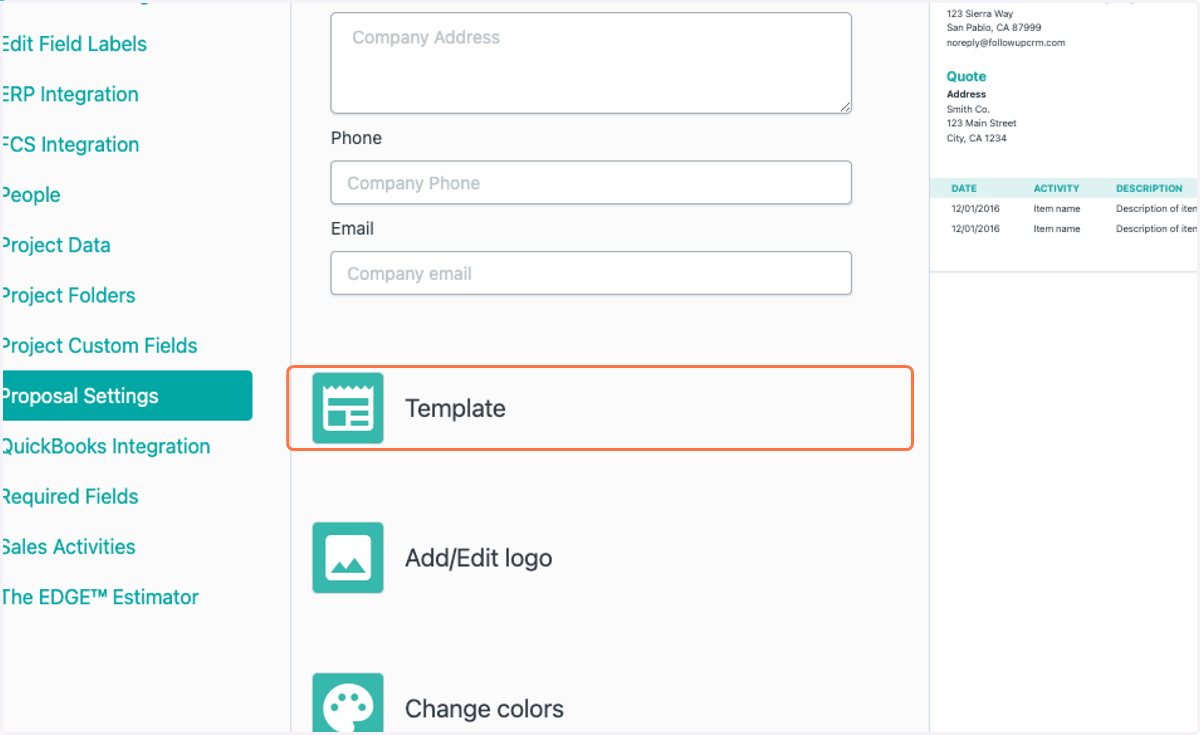Open the Template icon tile

point(348,408)
